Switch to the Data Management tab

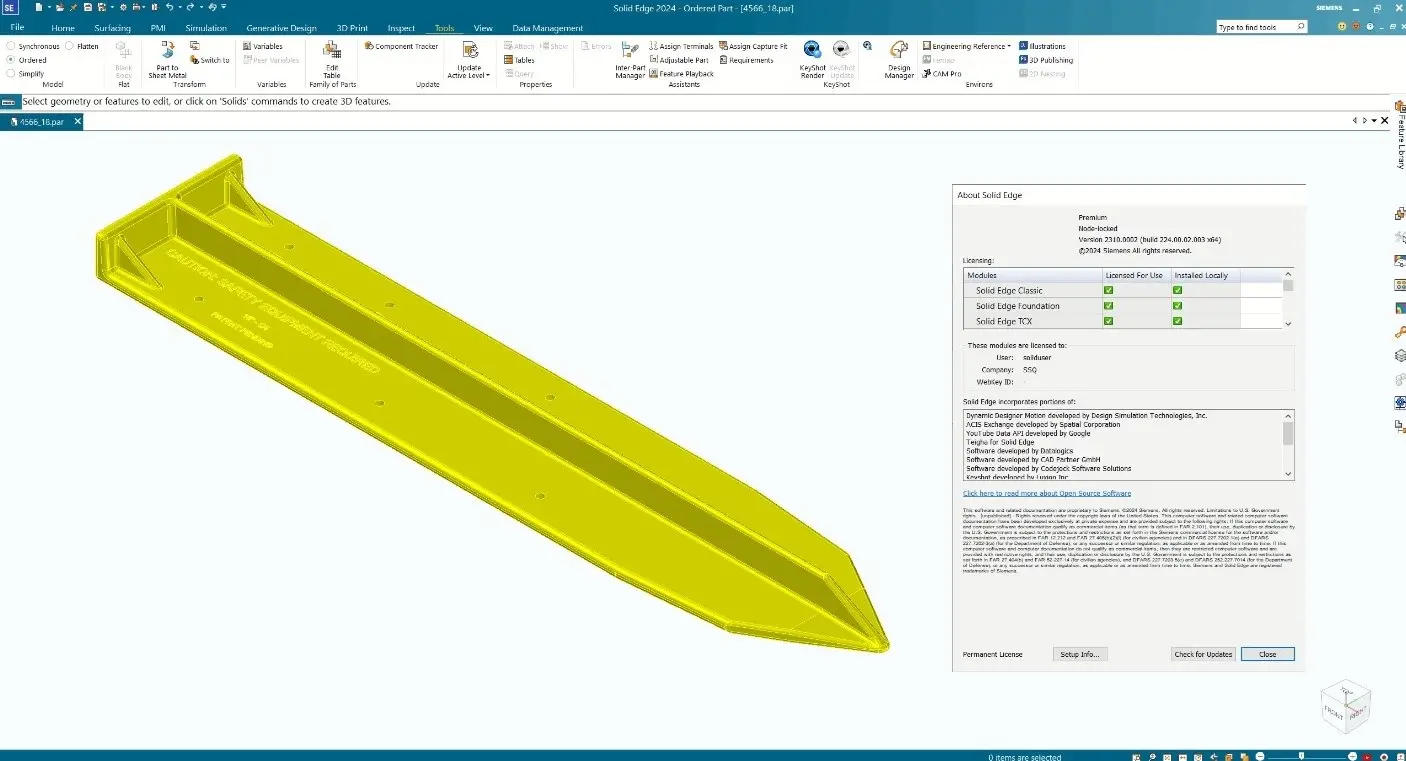tap(547, 28)
